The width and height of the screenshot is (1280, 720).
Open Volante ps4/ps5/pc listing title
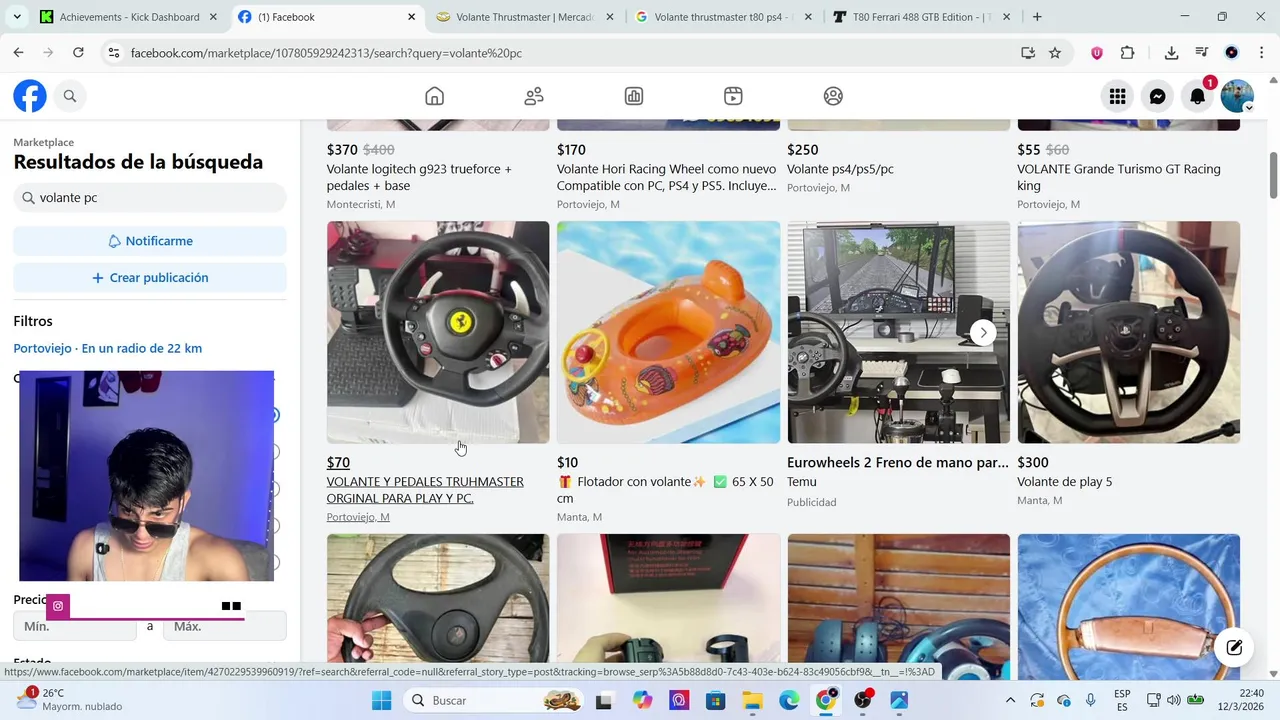click(x=840, y=169)
